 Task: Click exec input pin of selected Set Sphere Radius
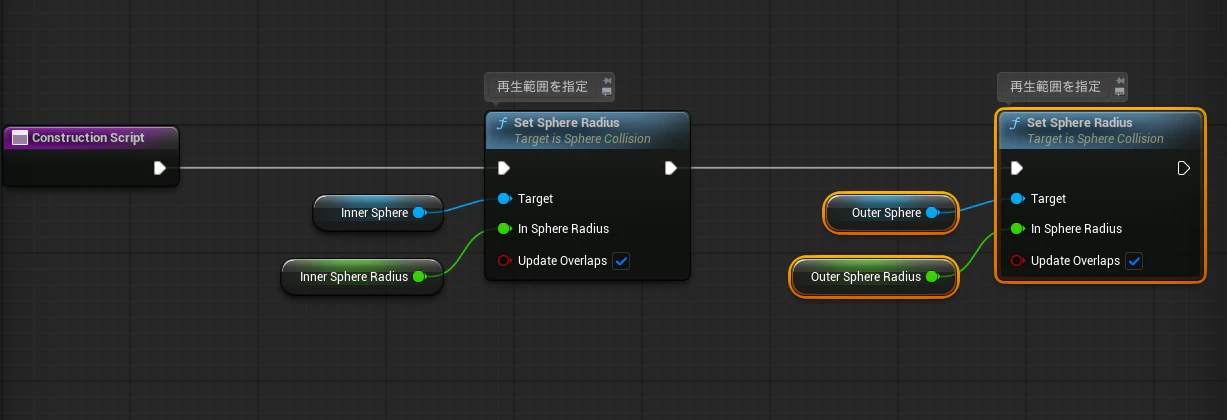[x=1016, y=168]
